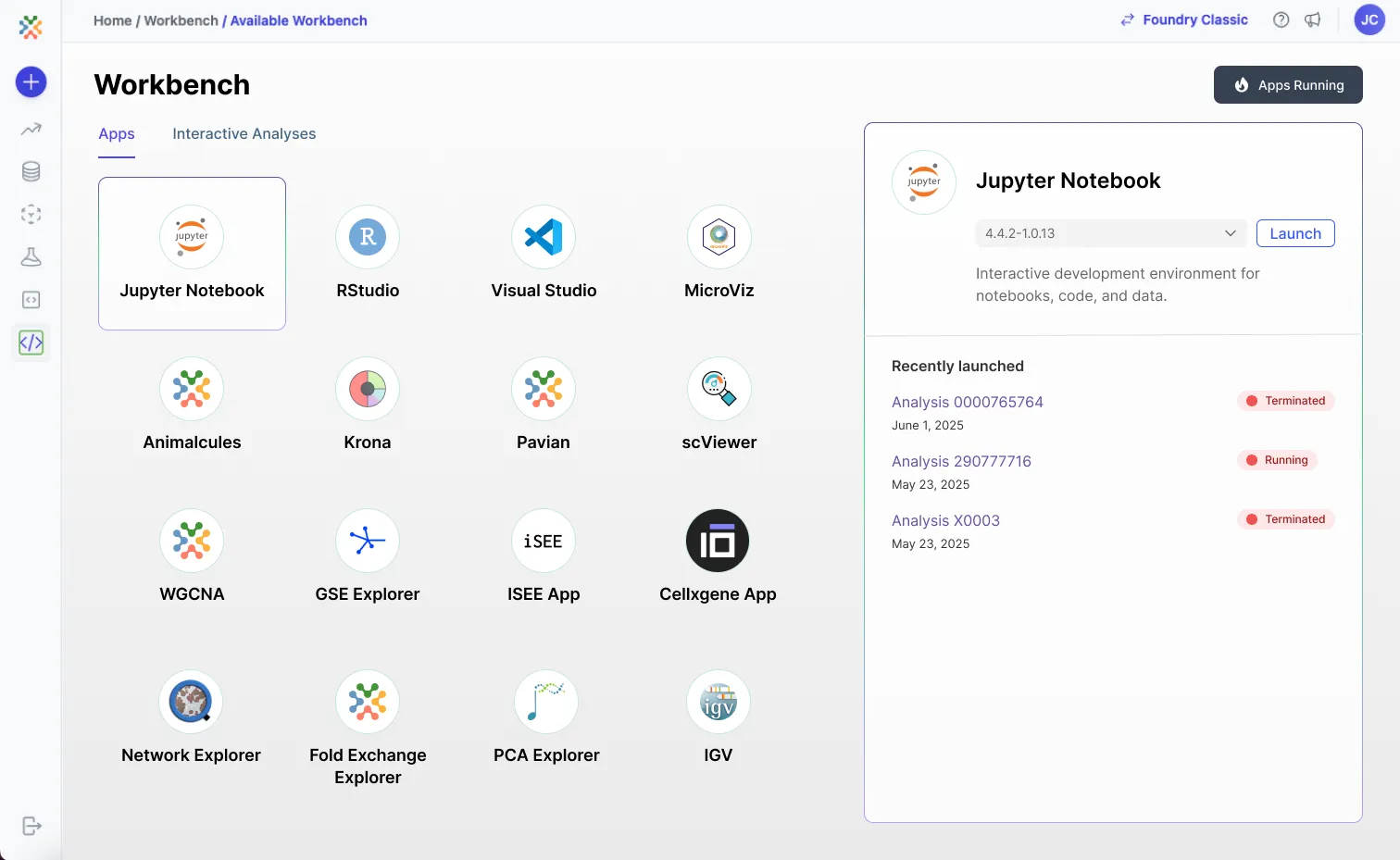The width and height of the screenshot is (1400, 860).
Task: Choose the Animalcules app icon
Action: [192, 389]
